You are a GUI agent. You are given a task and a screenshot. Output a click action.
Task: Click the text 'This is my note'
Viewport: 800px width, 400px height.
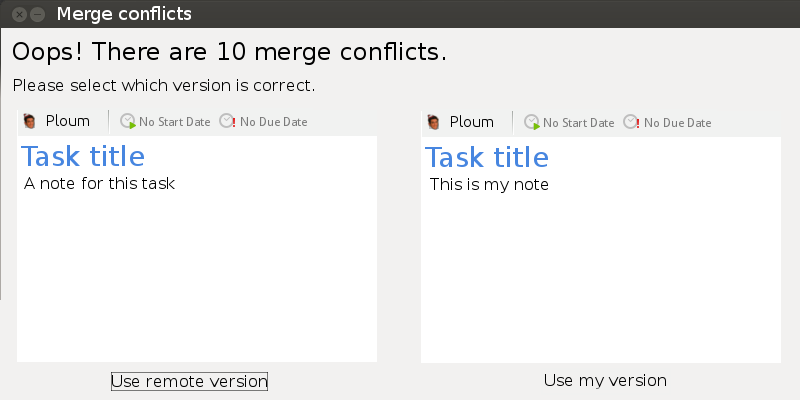[x=489, y=185]
